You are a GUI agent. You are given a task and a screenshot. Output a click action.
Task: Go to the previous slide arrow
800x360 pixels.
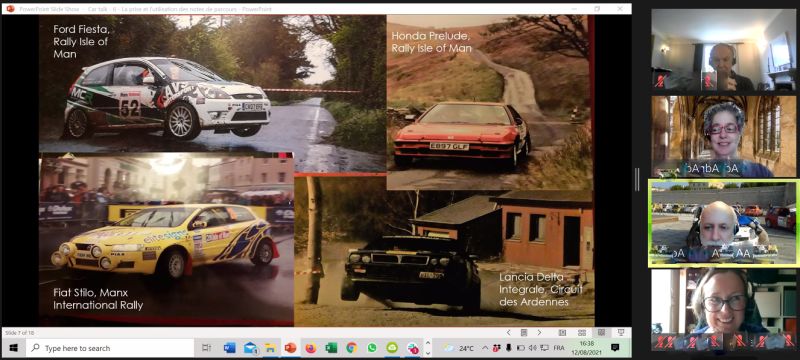[509, 332]
